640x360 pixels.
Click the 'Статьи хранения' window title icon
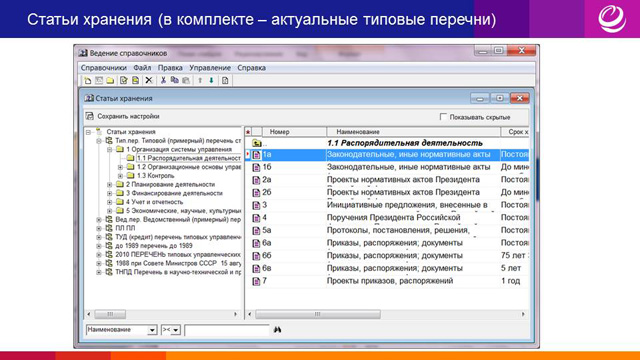(89, 98)
